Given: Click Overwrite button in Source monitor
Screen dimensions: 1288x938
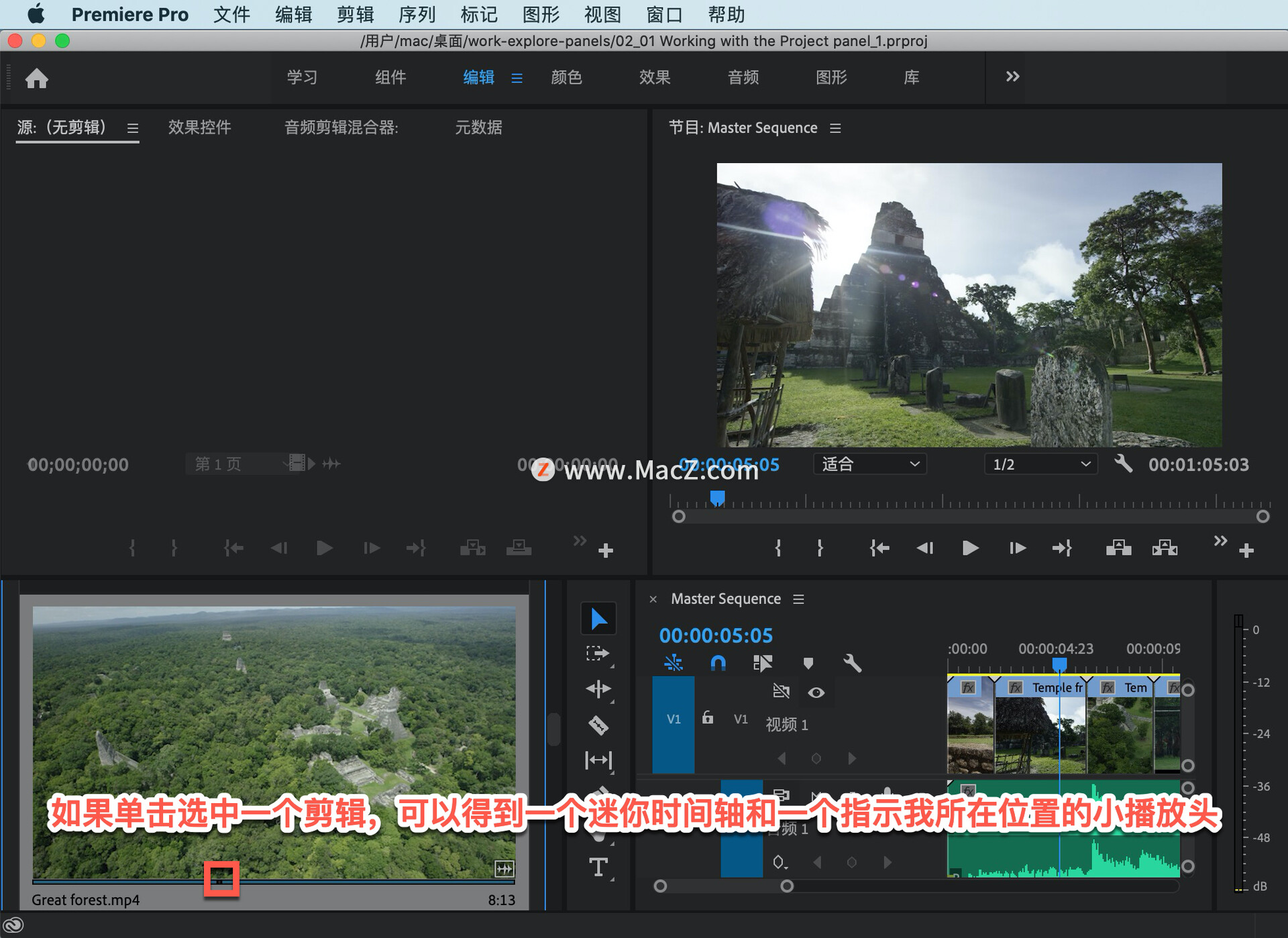Looking at the screenshot, I should pos(519,548).
